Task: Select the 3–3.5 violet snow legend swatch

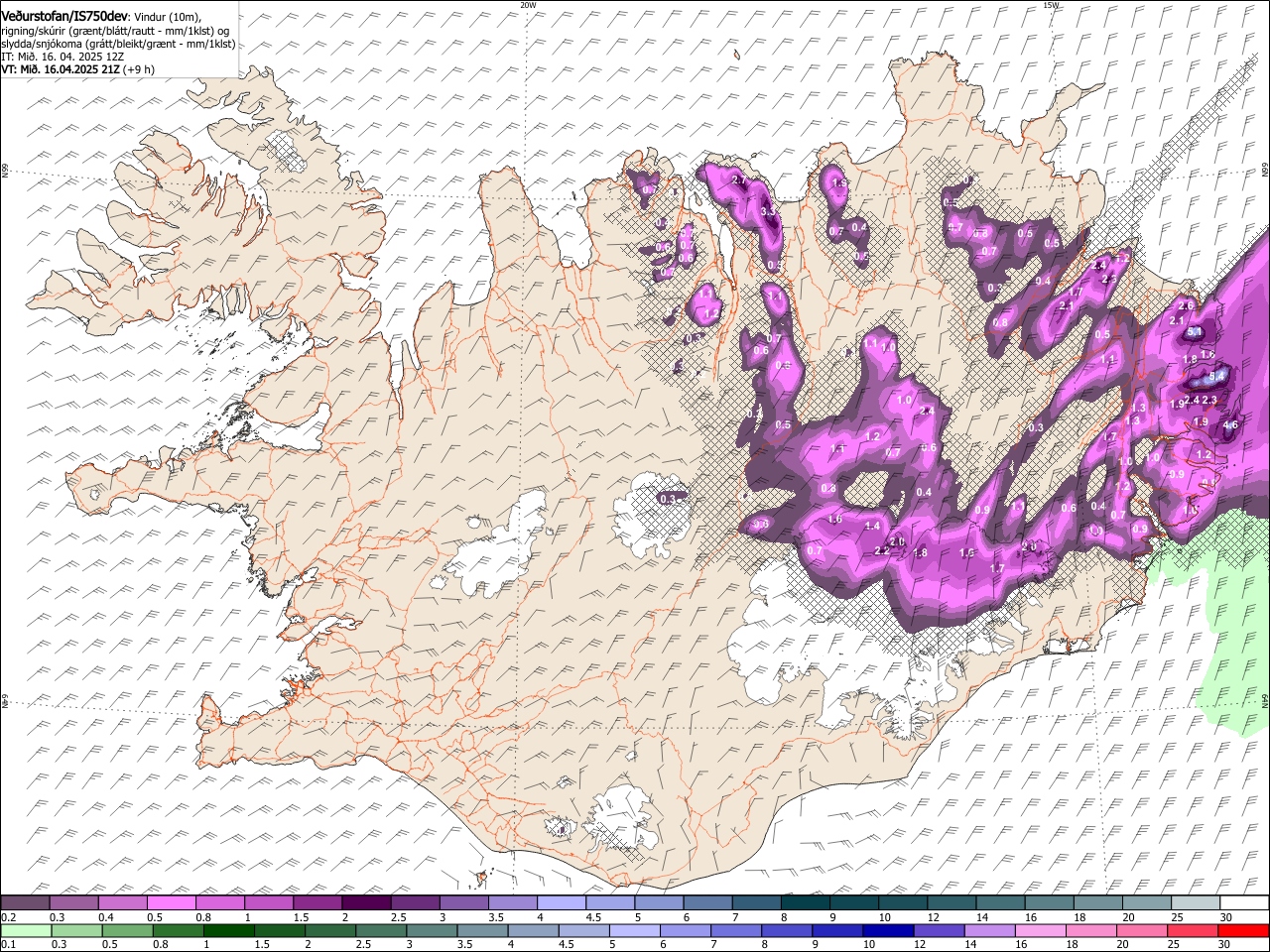Action: (463, 903)
